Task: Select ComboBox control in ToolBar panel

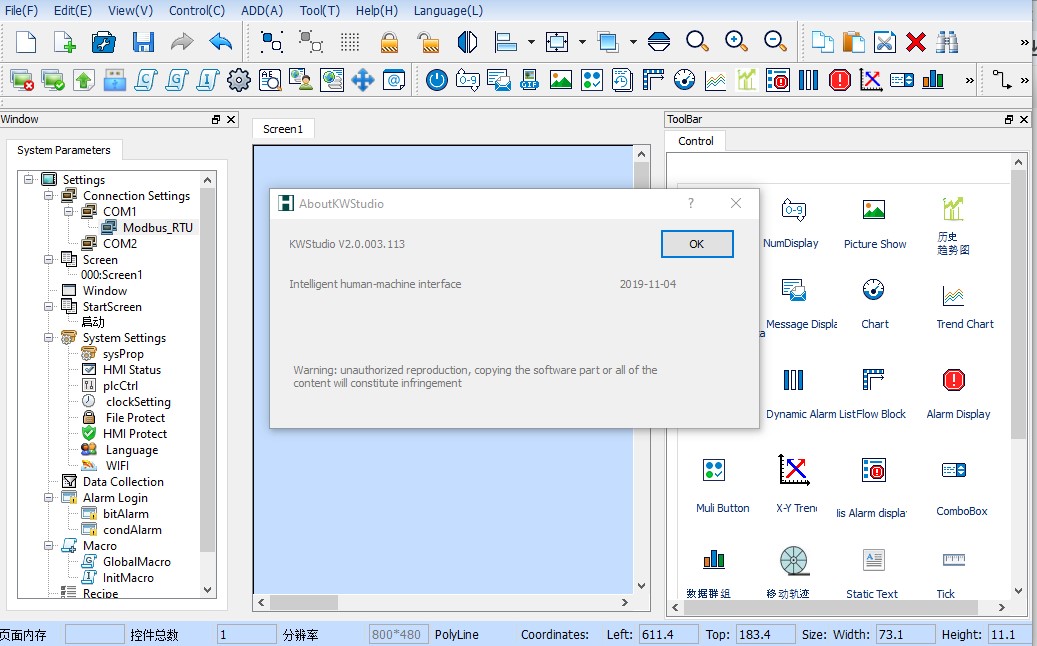Action: tap(961, 488)
